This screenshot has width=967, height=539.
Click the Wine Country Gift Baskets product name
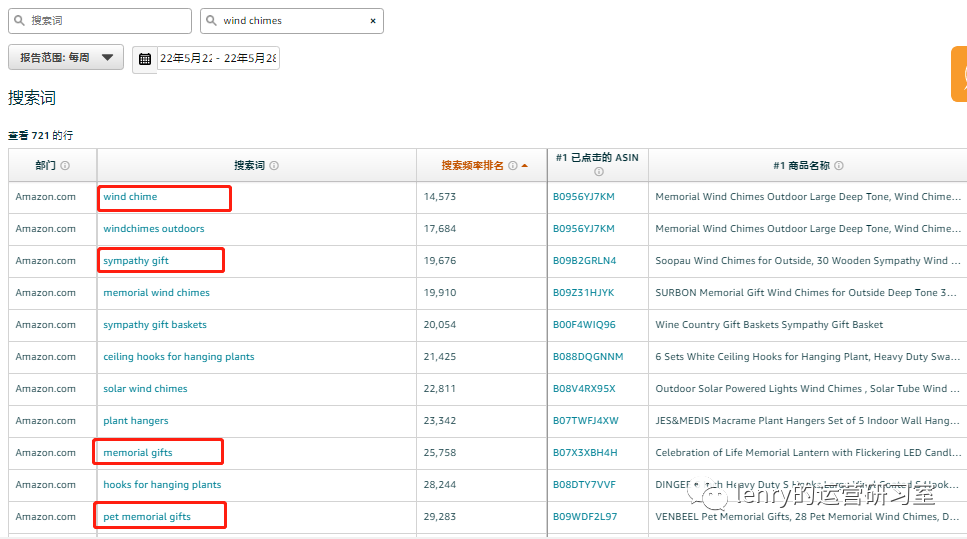(769, 325)
